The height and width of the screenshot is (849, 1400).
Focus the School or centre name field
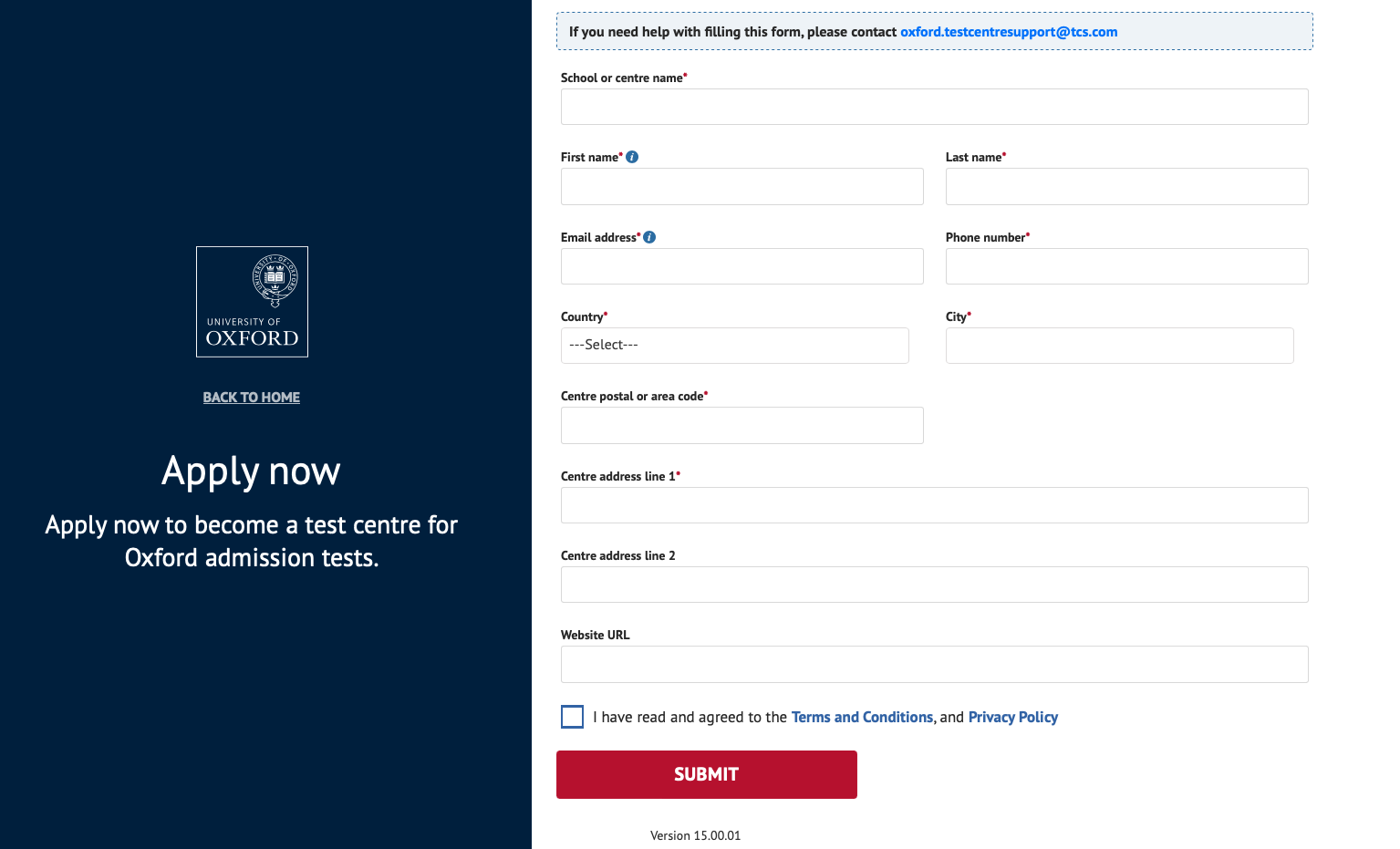point(934,107)
